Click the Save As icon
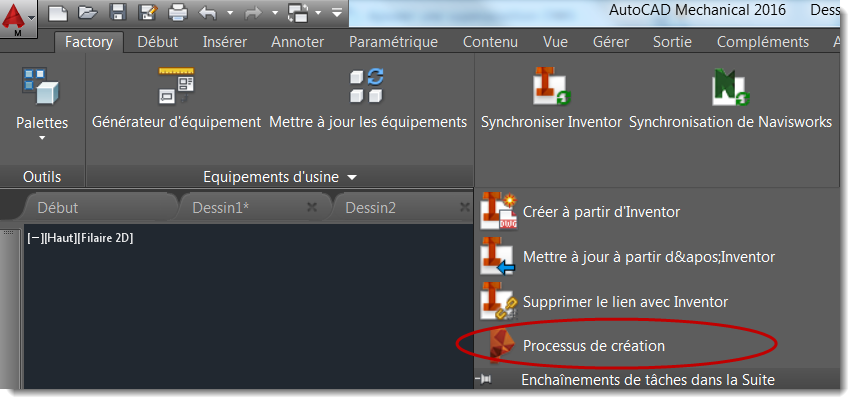855x404 pixels. (x=147, y=12)
